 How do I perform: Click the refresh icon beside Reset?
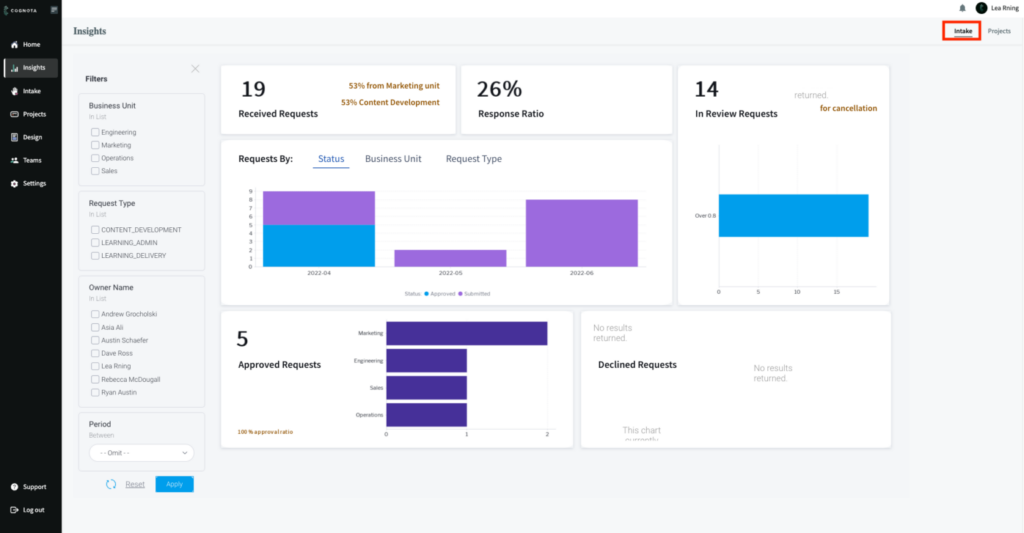(x=111, y=484)
